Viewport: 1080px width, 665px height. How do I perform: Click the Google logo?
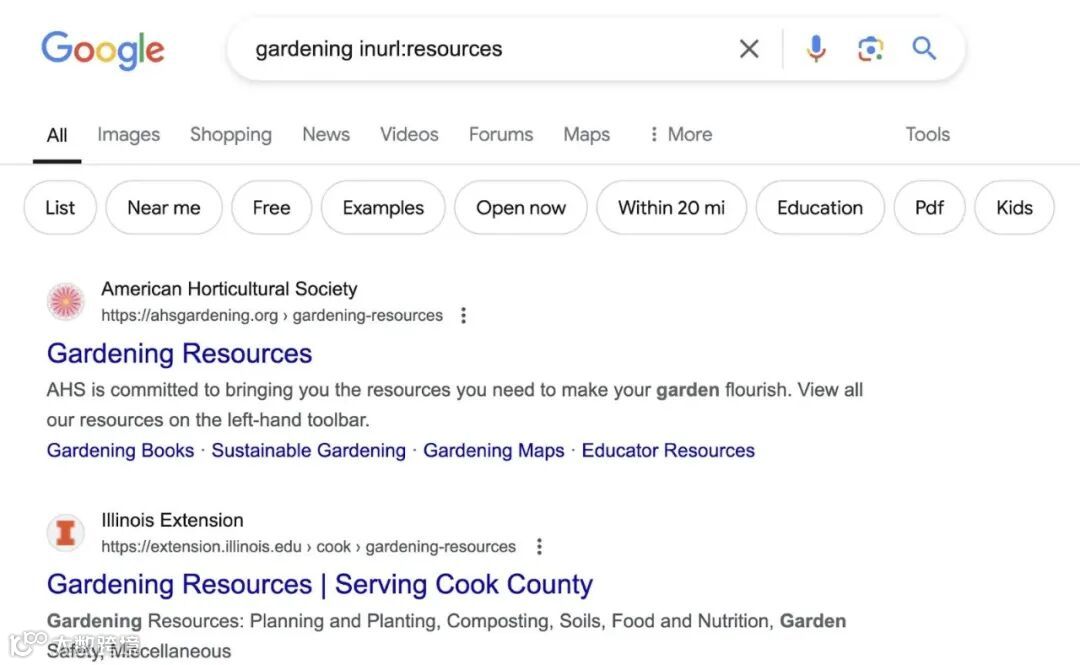[103, 49]
